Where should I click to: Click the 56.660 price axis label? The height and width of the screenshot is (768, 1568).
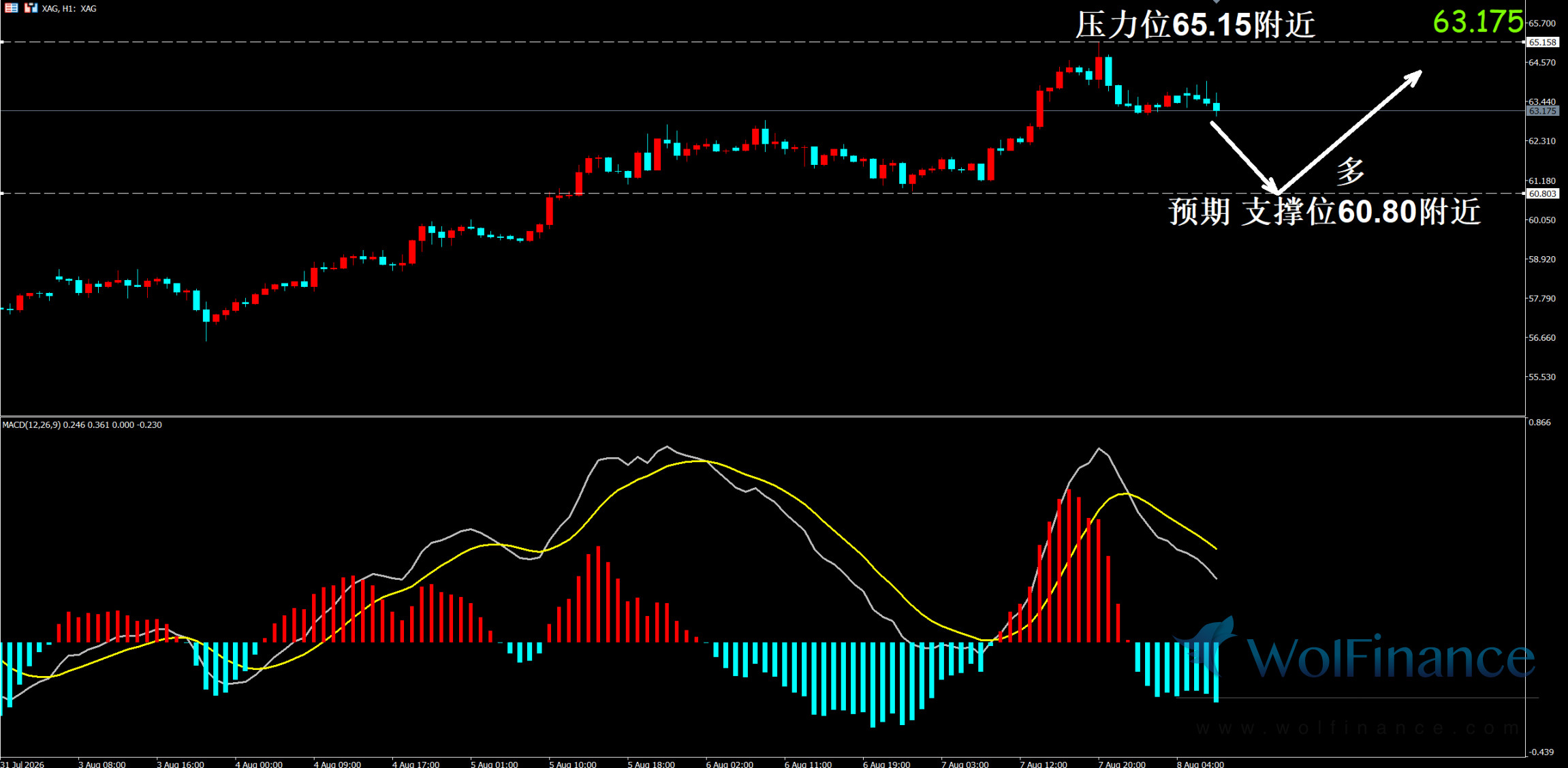click(1542, 338)
